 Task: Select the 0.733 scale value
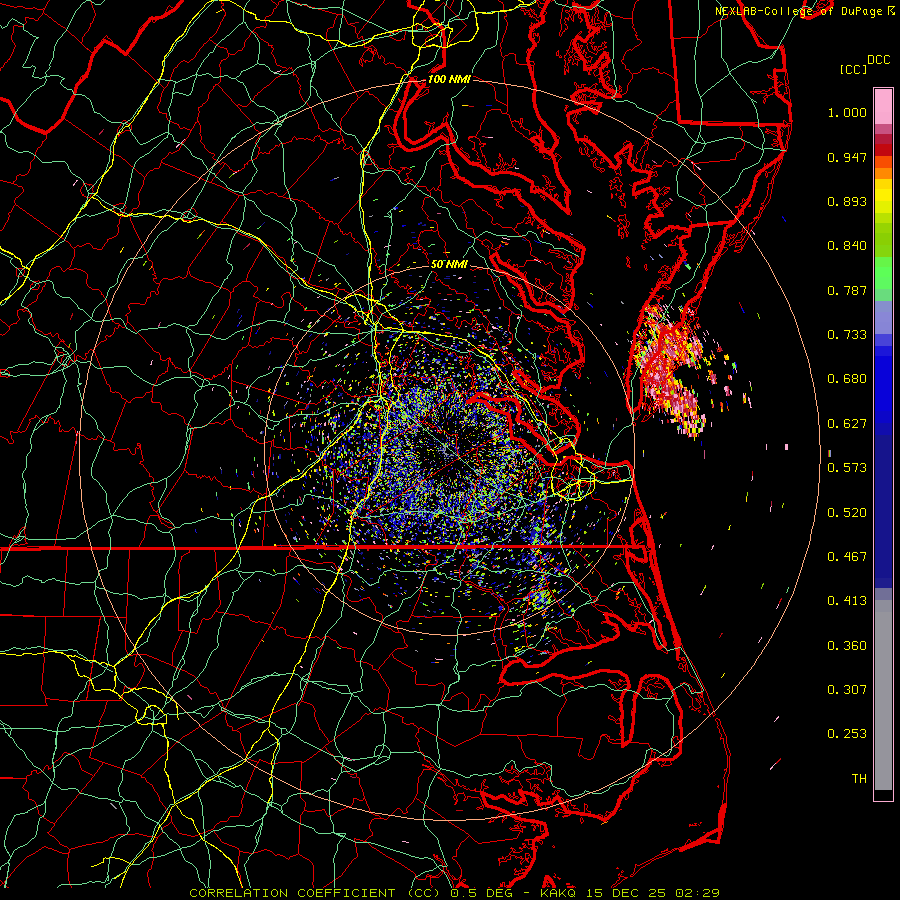(847, 335)
